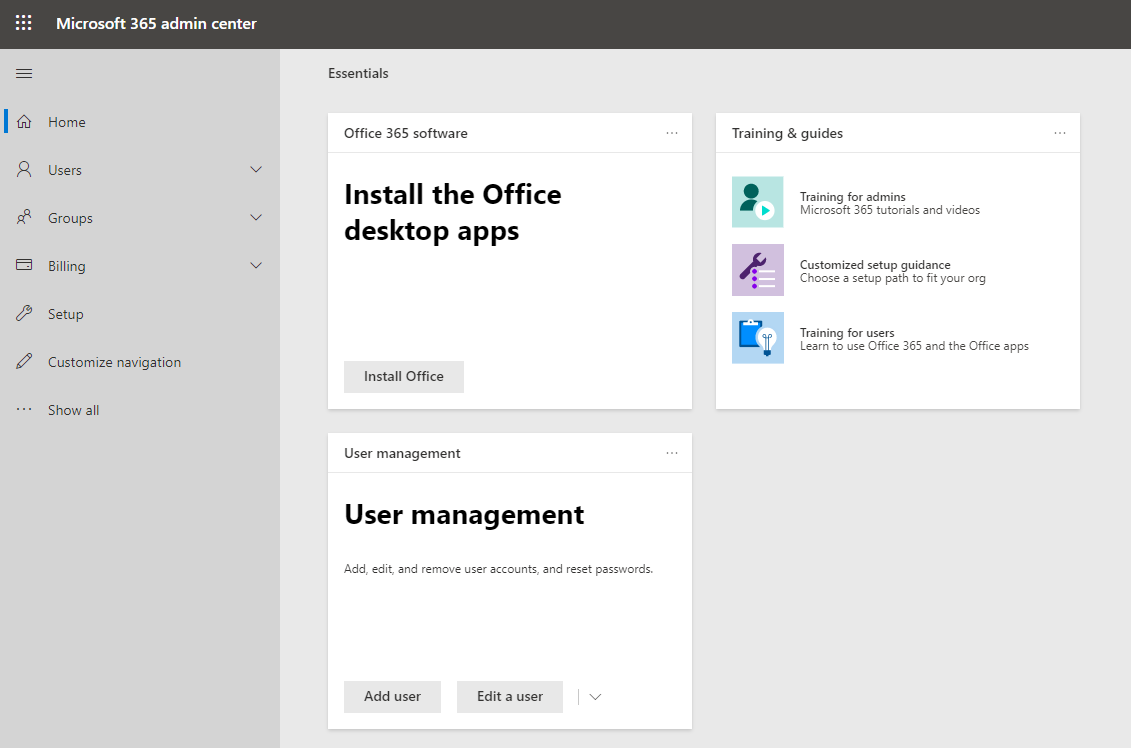Click 'Microsoft 365 tutorials and videos' text

tap(890, 210)
